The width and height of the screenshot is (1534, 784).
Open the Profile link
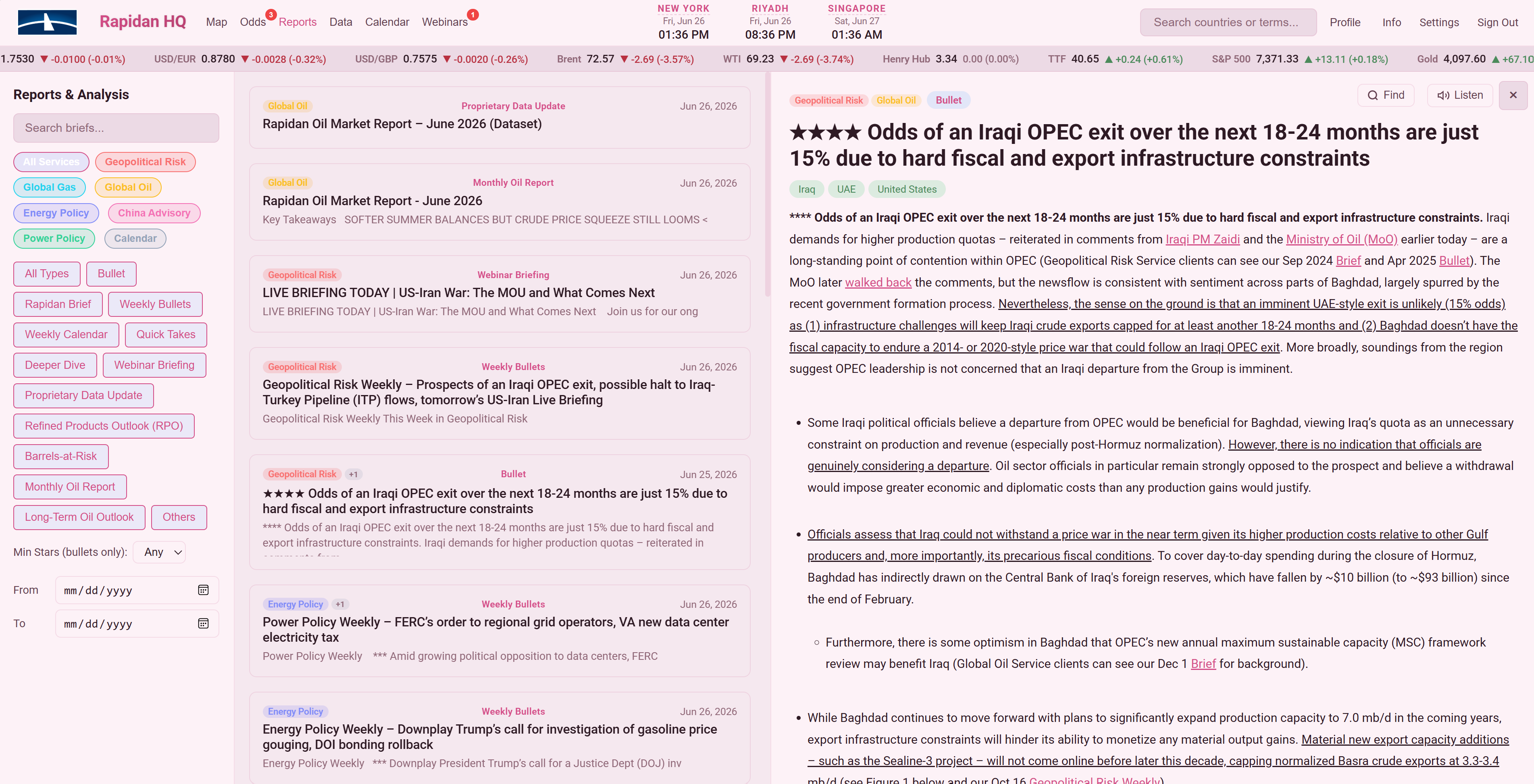click(x=1345, y=23)
